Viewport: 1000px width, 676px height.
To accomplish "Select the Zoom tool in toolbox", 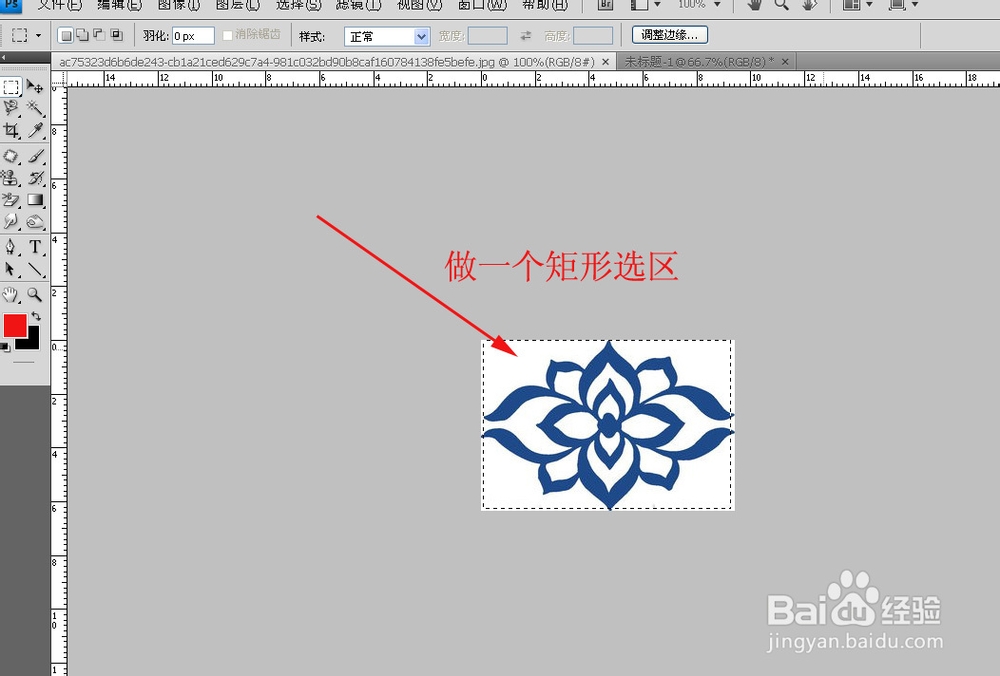I will 35,295.
